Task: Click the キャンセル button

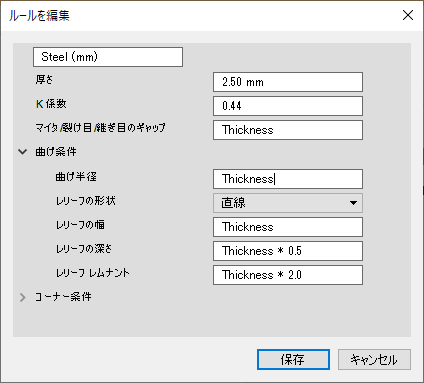Action: pyautogui.click(x=374, y=359)
